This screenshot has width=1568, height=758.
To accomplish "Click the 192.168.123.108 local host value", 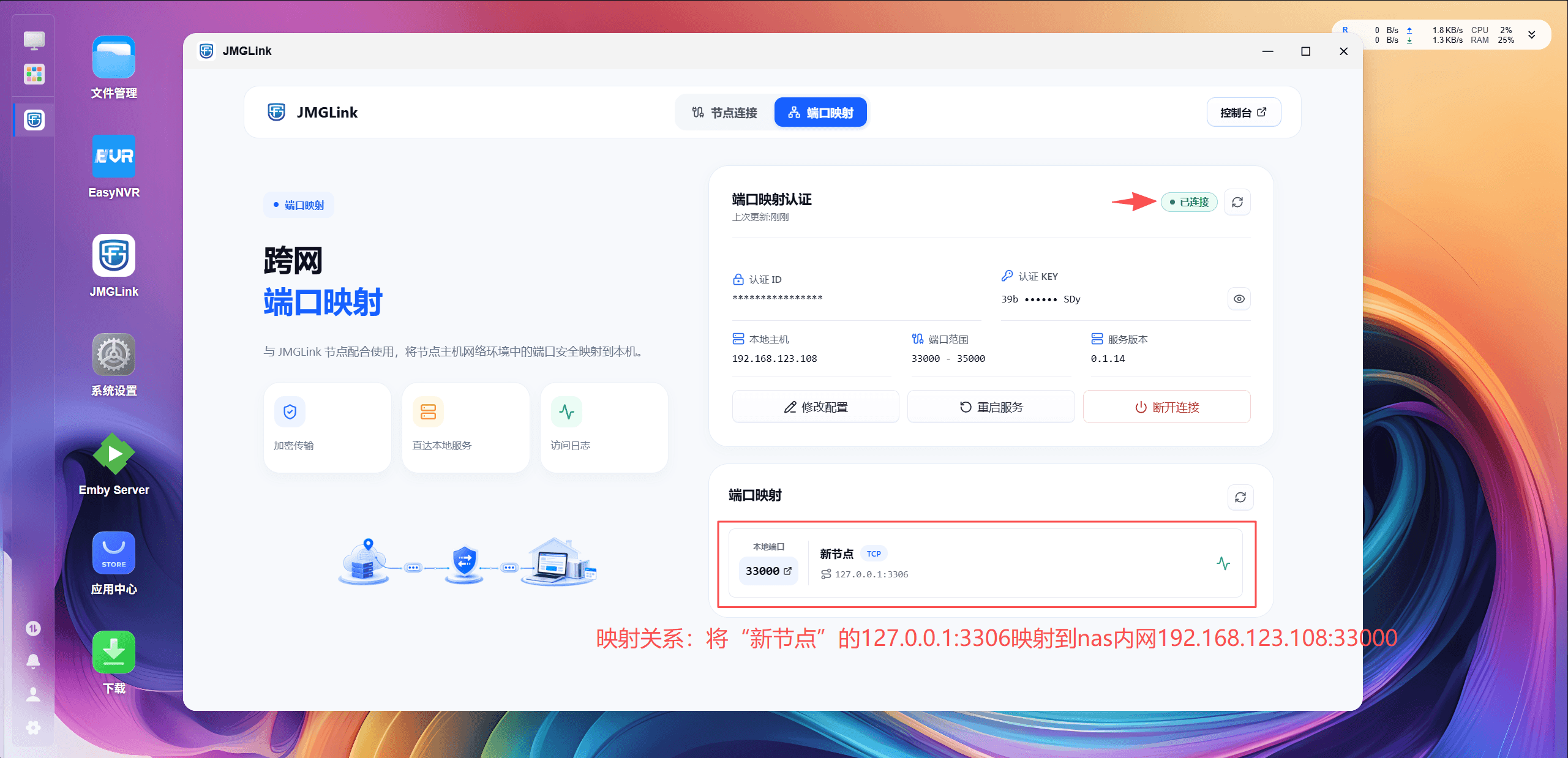I will (x=775, y=359).
